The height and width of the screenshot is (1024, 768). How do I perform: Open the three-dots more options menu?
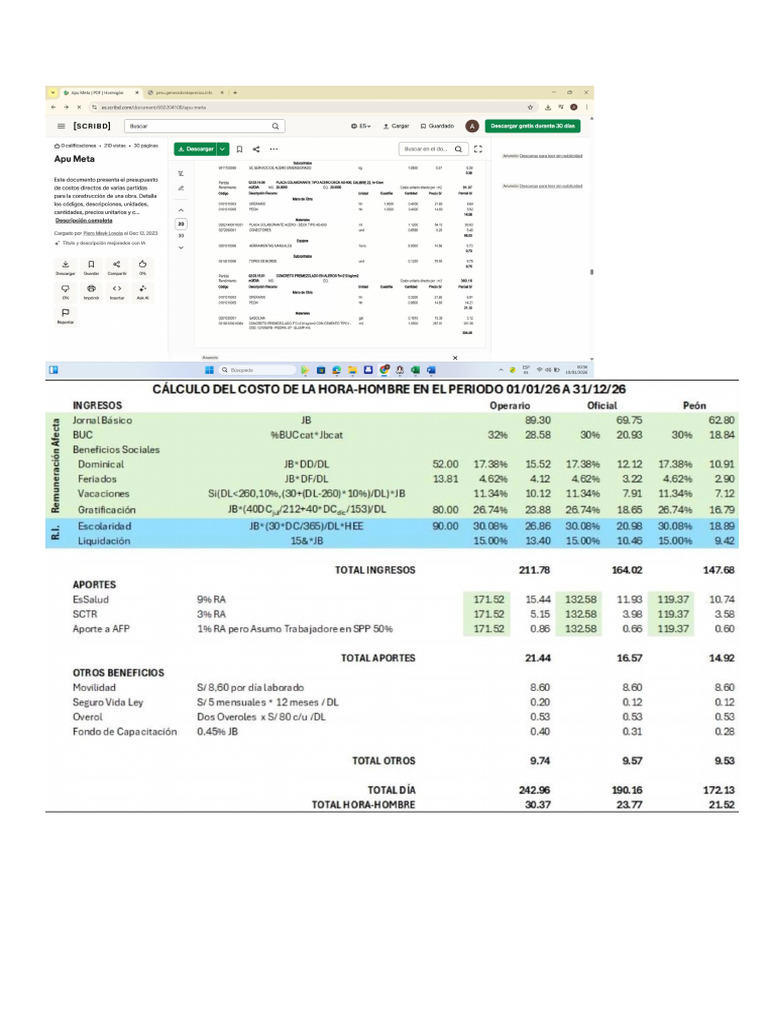tap(274, 149)
